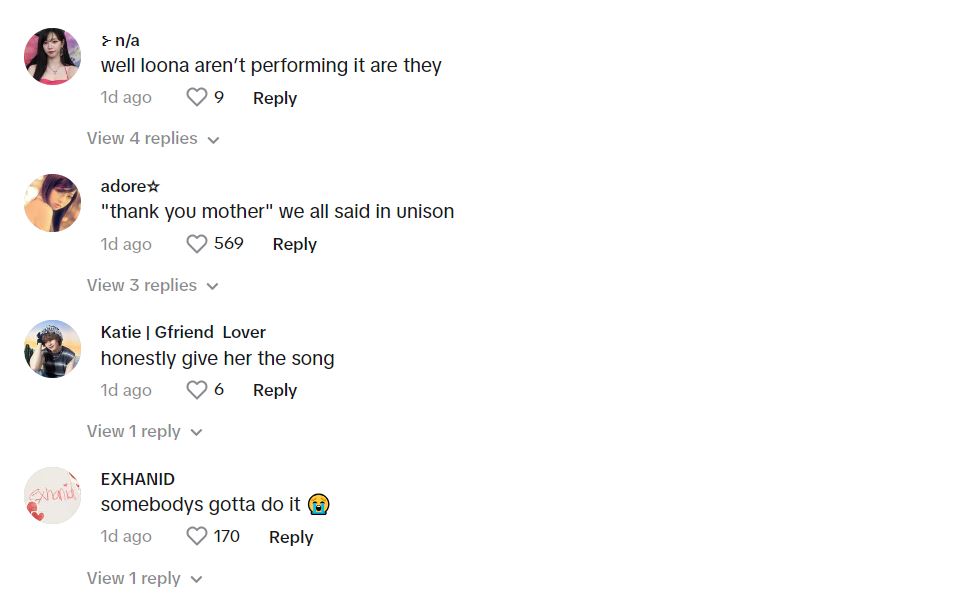Show 'View 1 reply' under Katie's comment
The height and width of the screenshot is (601, 954).
point(144,432)
